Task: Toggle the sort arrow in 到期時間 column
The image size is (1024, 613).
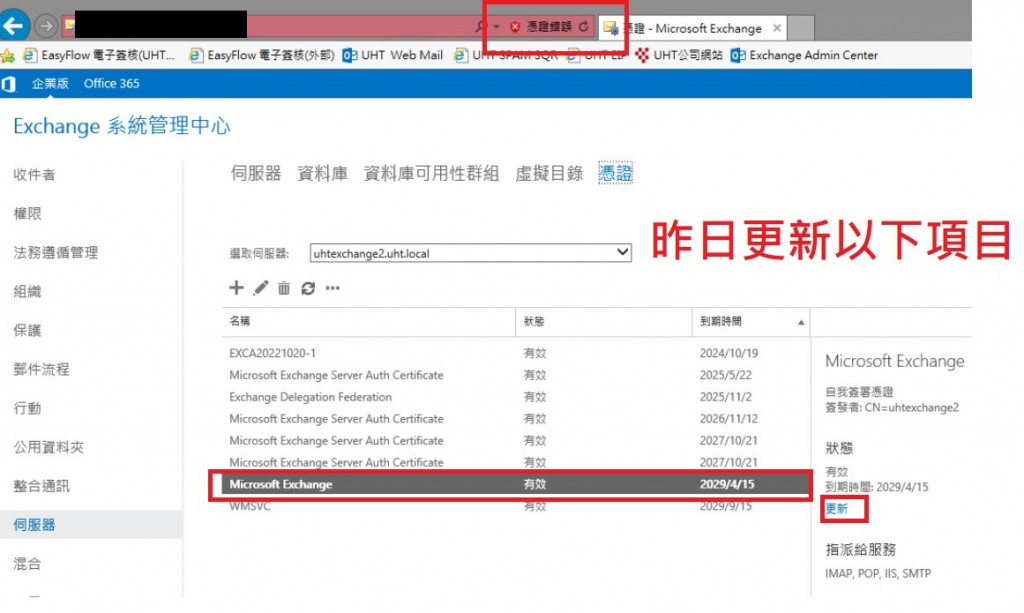Action: (x=801, y=322)
